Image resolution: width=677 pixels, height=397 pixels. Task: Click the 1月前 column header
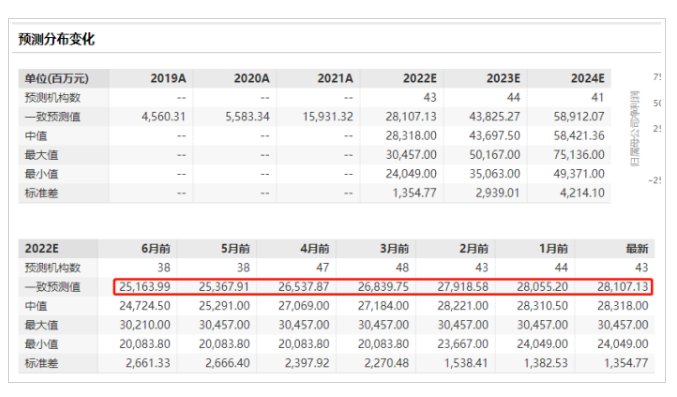tap(554, 249)
